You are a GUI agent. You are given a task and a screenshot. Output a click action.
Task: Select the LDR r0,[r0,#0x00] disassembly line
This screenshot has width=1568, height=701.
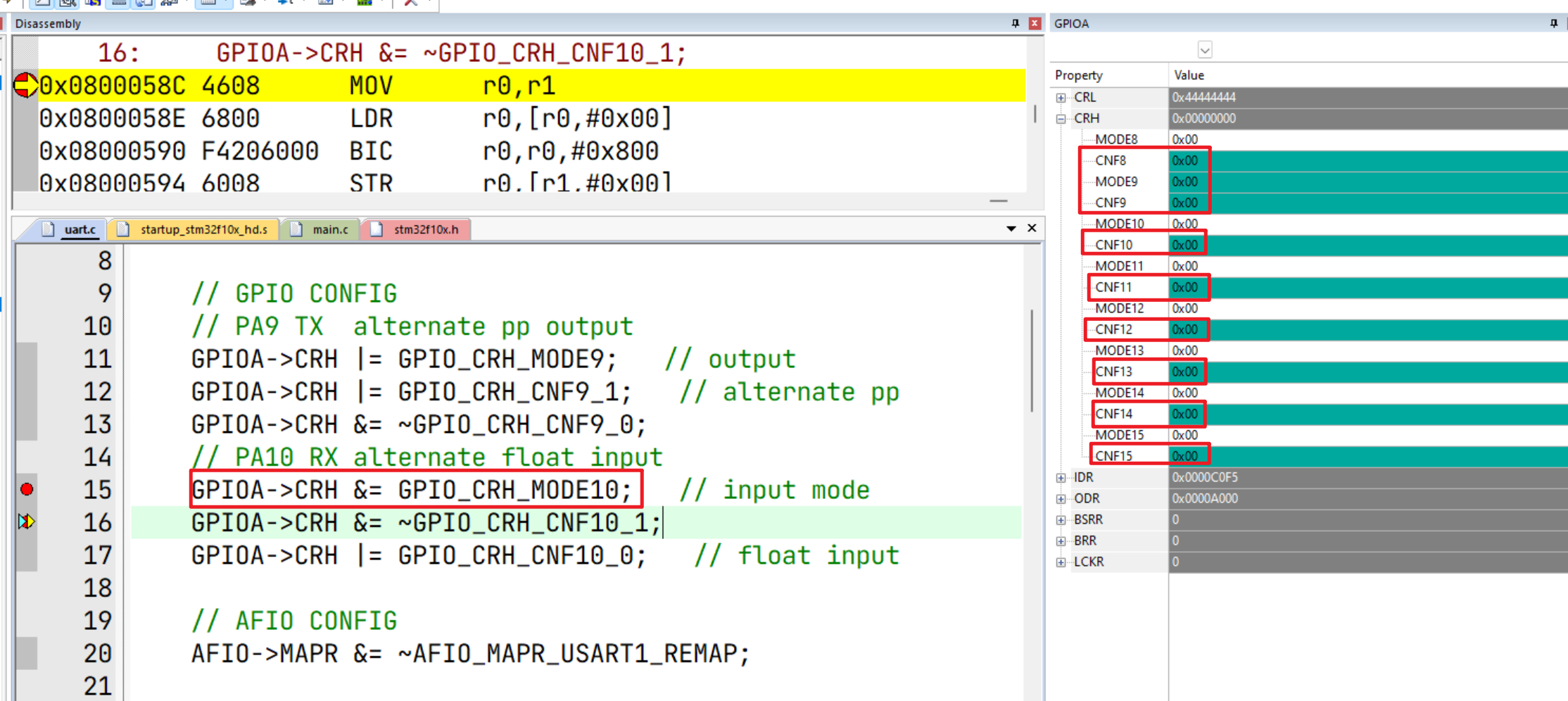[x=531, y=118]
